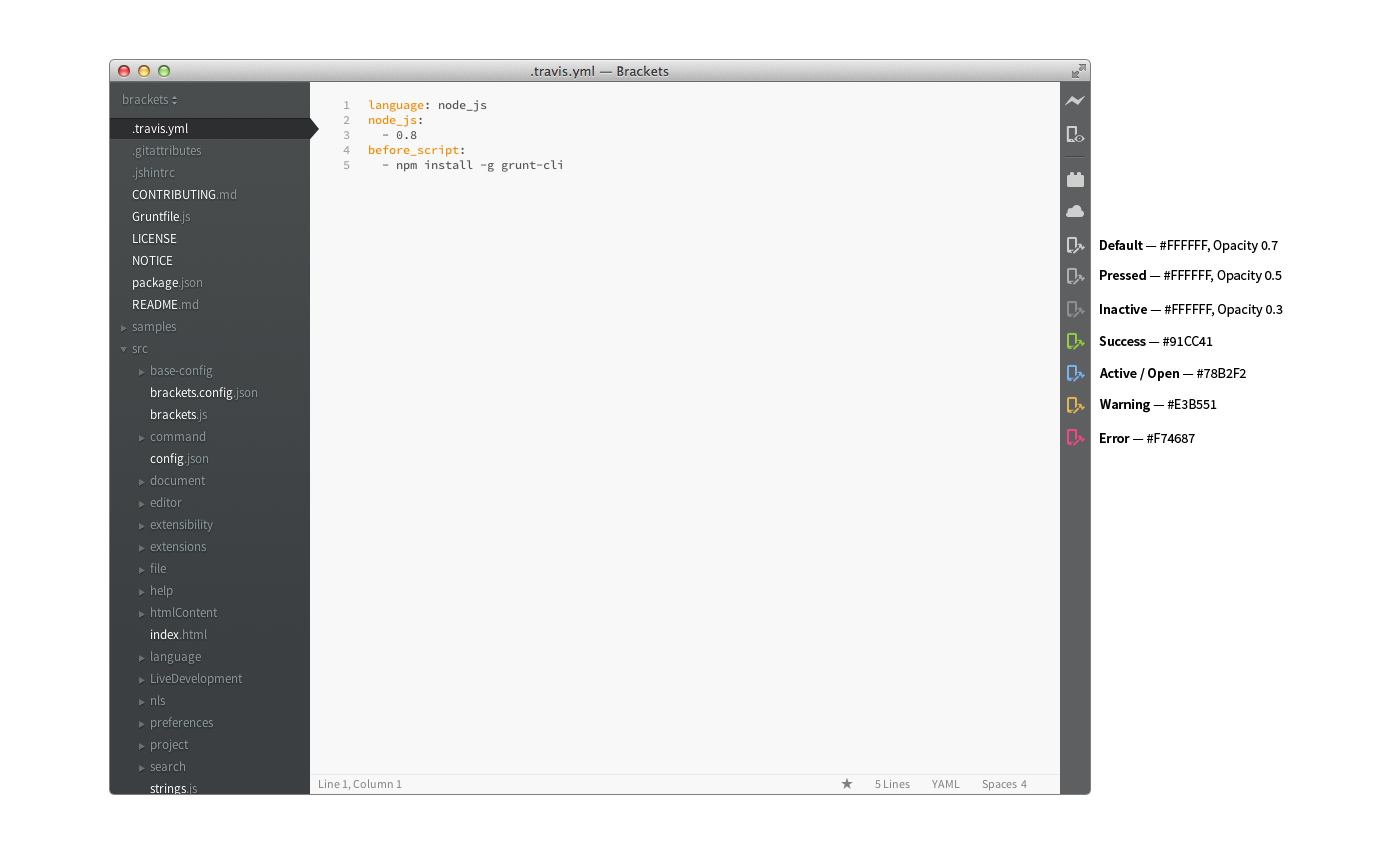Screen dimensions: 1400x854
Task: Click the 'node_js:' code line
Action: tap(396, 120)
